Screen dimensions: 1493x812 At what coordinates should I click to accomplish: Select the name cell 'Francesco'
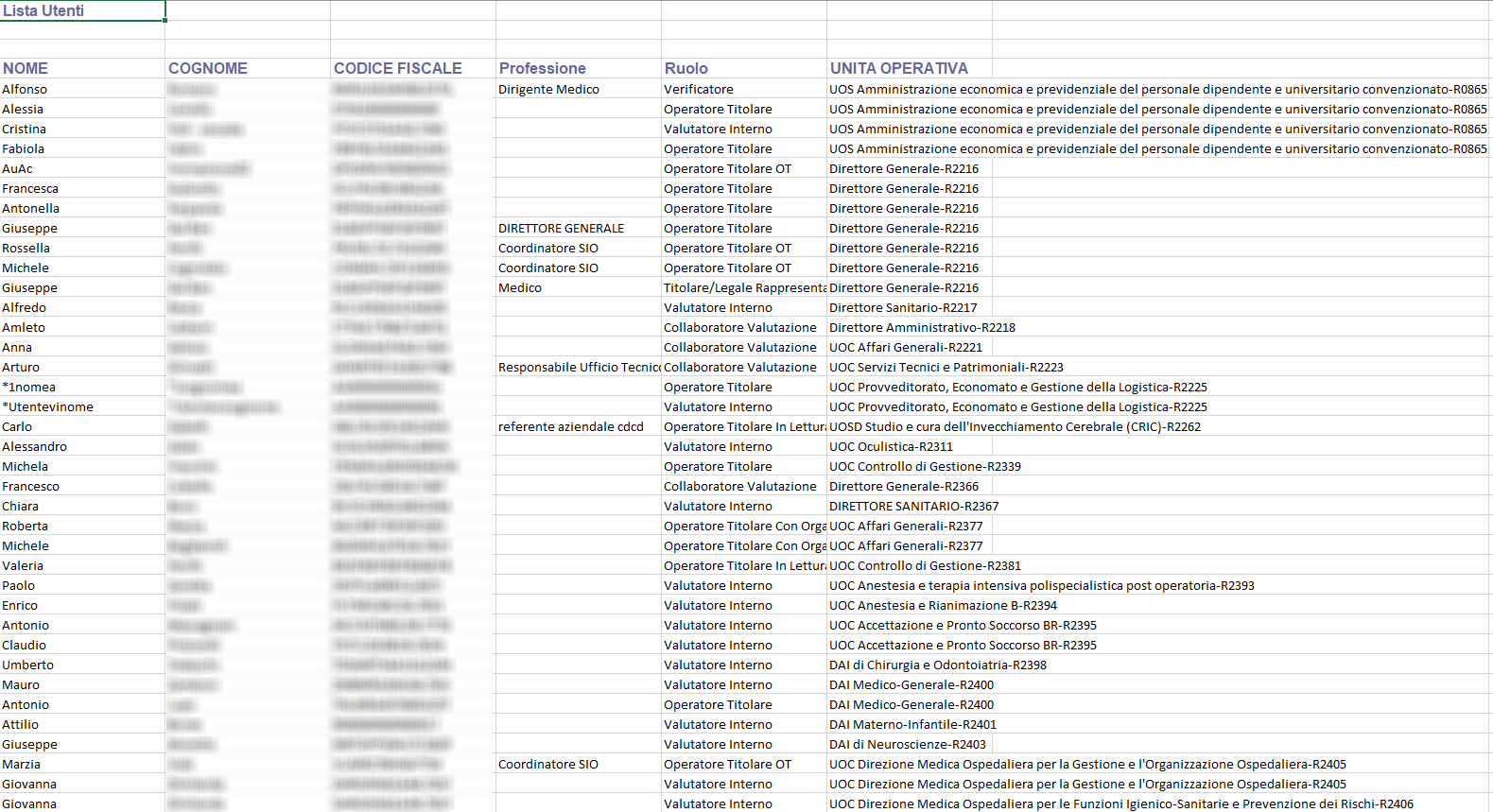click(82, 486)
